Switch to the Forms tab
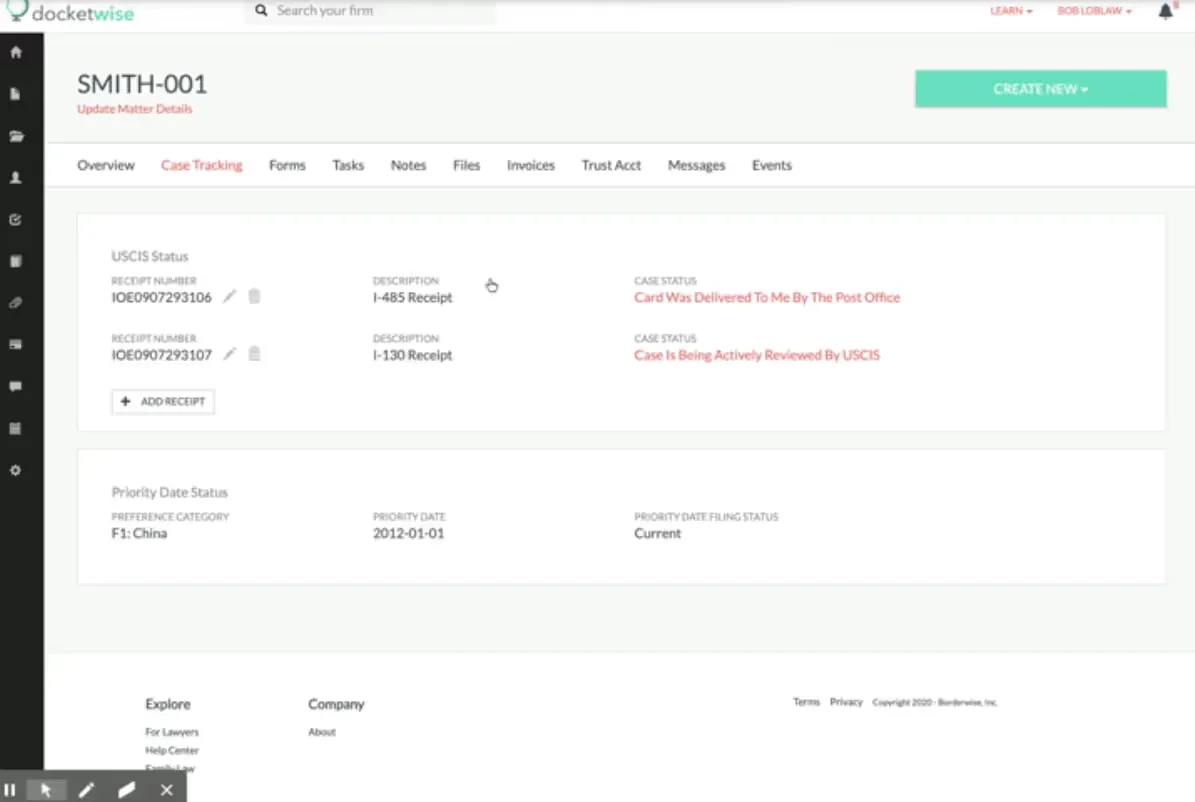Screen dimensions: 1195x802 [287, 165]
